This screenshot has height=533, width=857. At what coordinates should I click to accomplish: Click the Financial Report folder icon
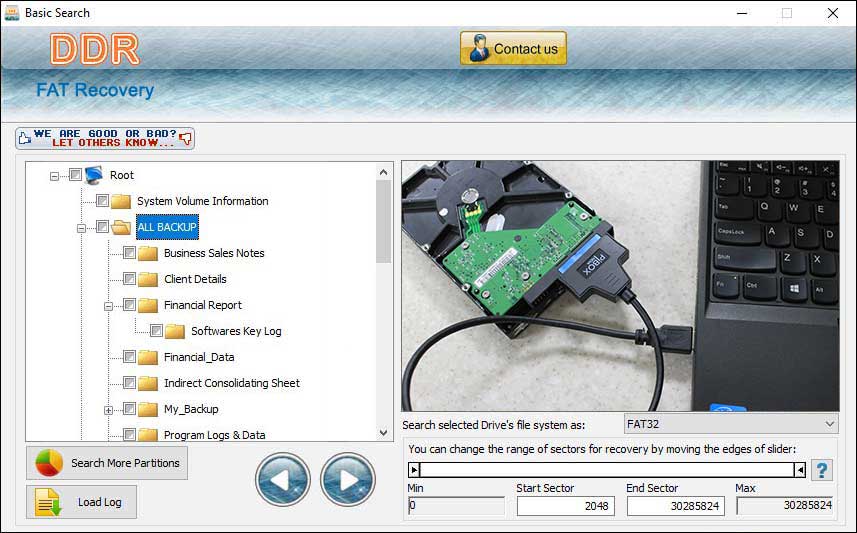coord(148,305)
